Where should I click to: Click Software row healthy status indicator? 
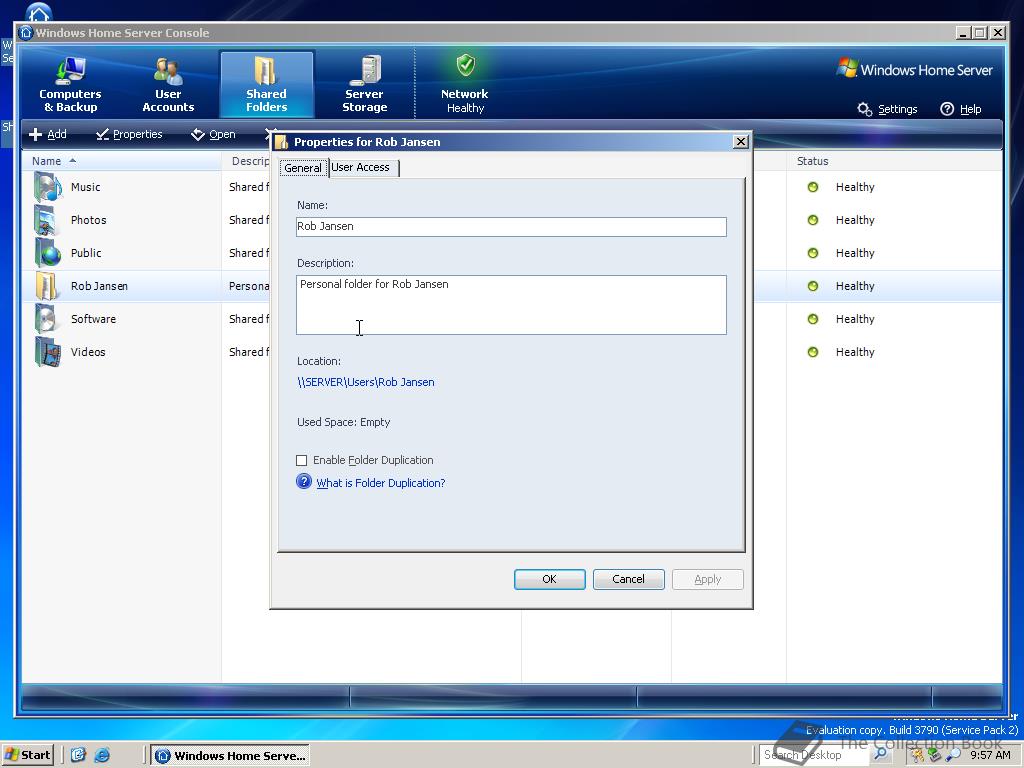click(x=812, y=319)
